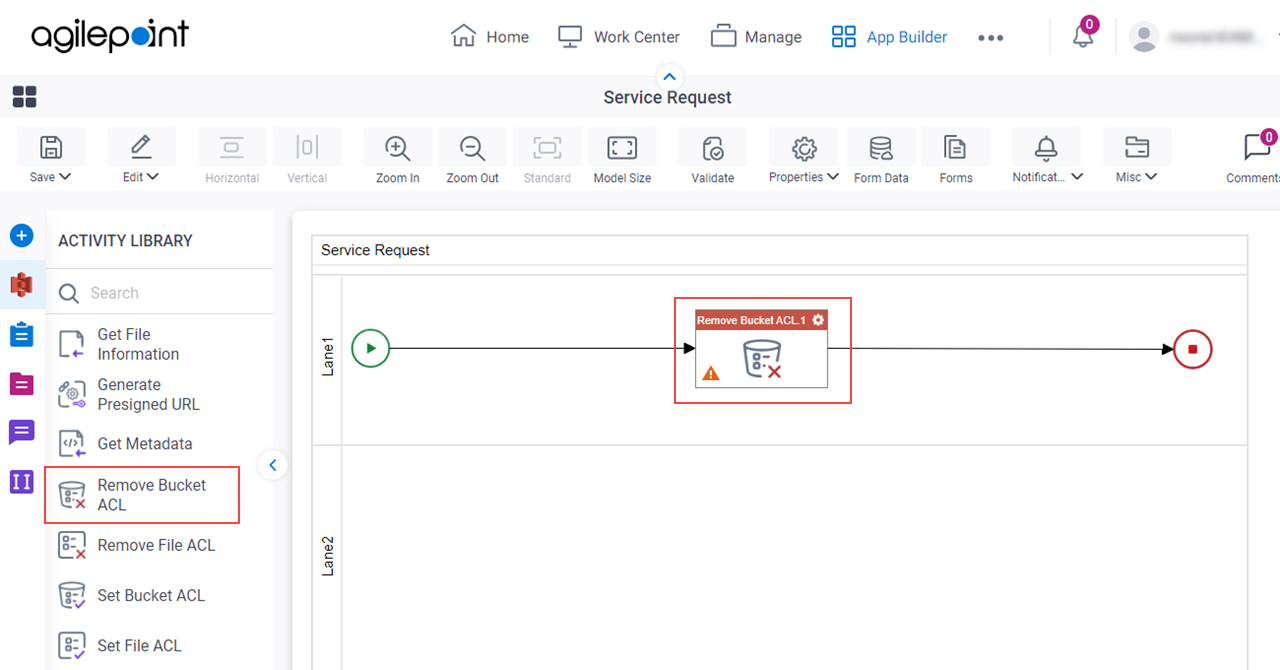Click the Zoom Out magnifier icon
The image size is (1280, 670).
[x=472, y=148]
